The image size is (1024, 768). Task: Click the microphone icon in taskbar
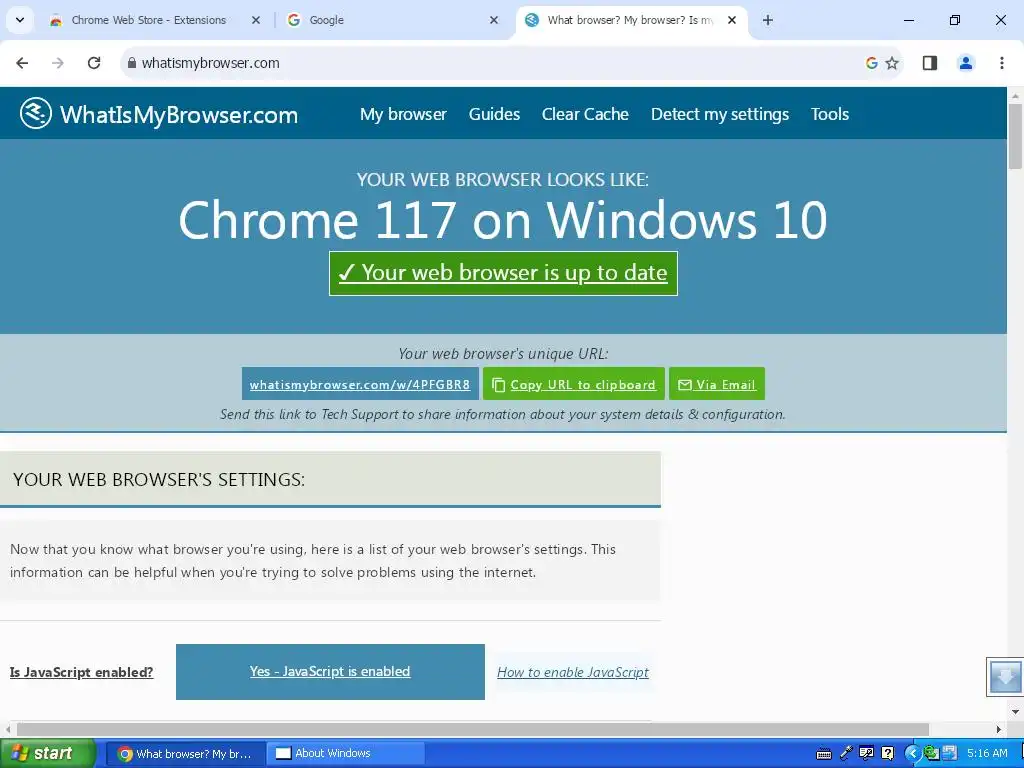coord(846,754)
